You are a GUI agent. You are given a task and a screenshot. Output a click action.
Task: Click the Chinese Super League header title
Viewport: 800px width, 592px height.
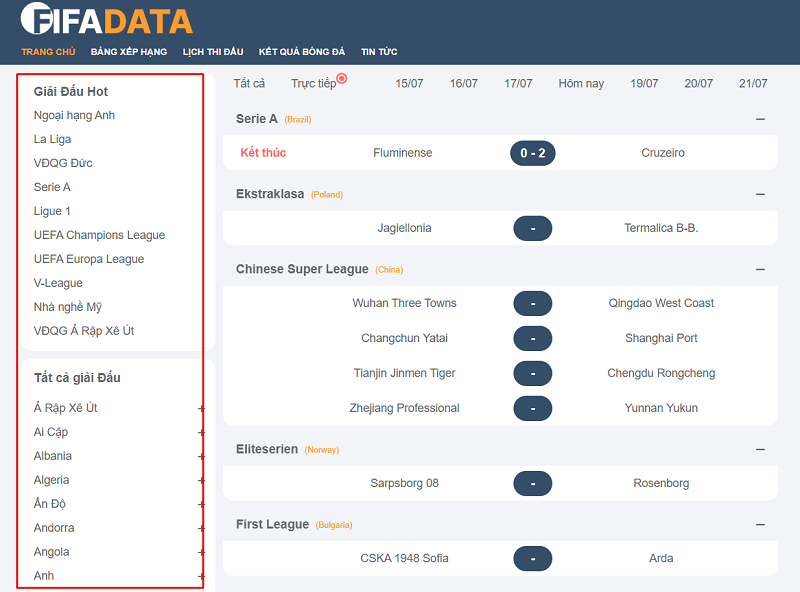click(302, 269)
